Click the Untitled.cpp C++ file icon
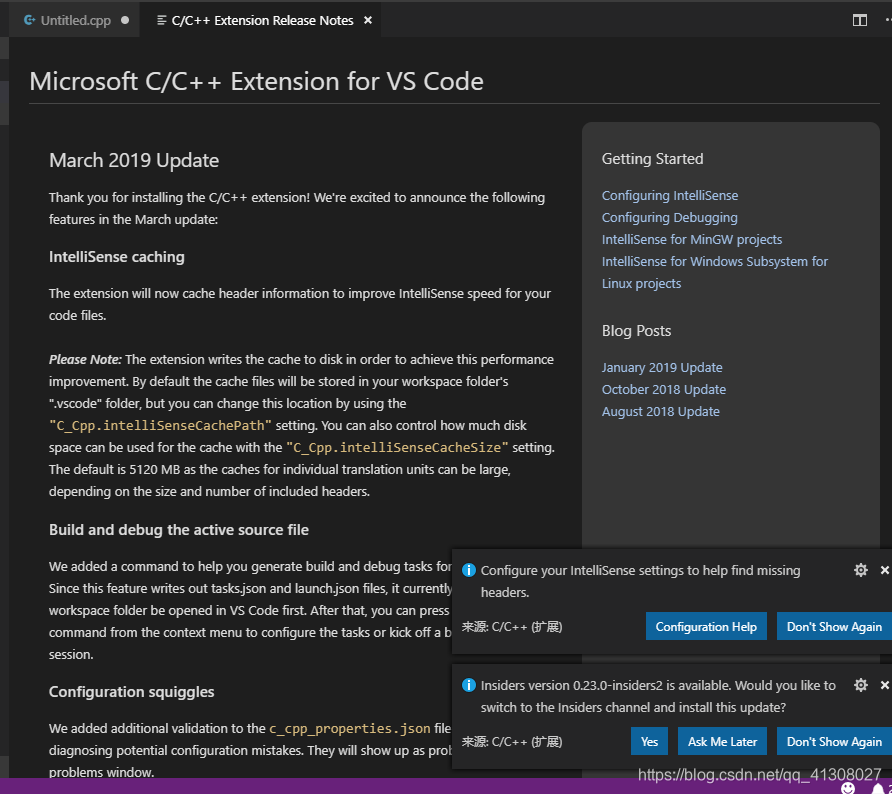 tap(29, 20)
